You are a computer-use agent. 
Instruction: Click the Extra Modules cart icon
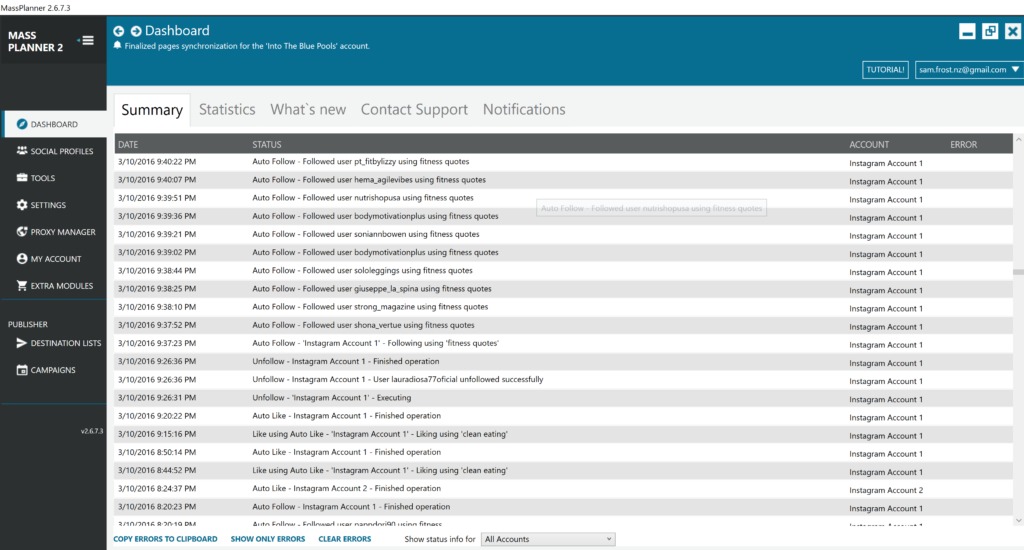pyautogui.click(x=22, y=285)
